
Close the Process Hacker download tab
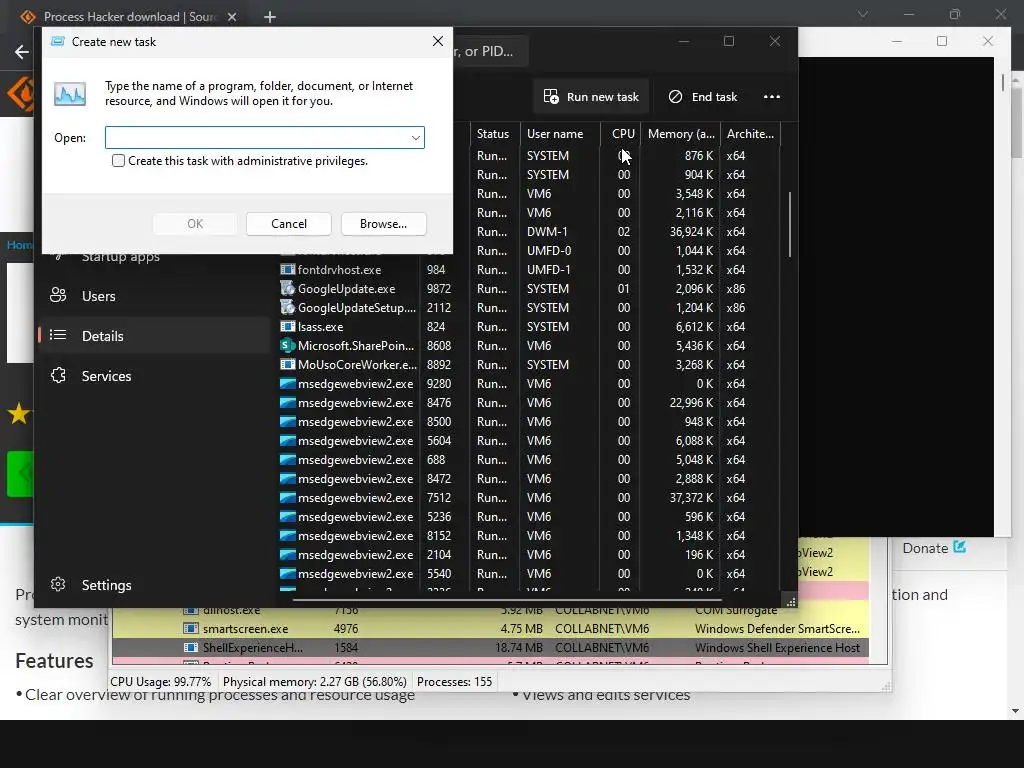[x=232, y=17]
